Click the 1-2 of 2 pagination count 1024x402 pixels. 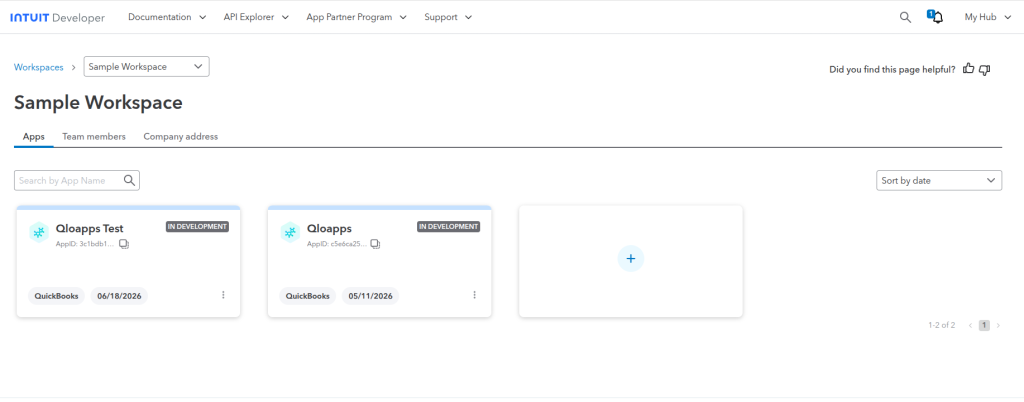point(942,325)
